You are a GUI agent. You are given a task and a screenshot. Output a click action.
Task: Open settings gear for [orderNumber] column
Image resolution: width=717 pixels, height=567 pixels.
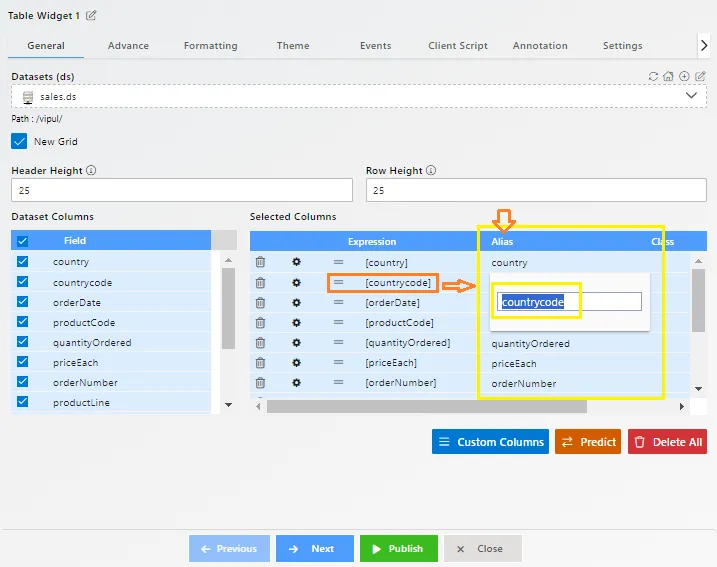296,383
